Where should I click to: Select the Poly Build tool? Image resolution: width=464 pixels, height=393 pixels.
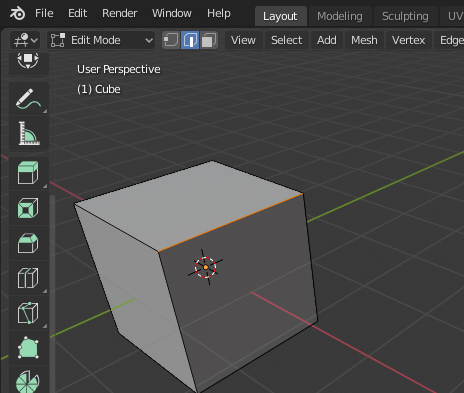29,348
